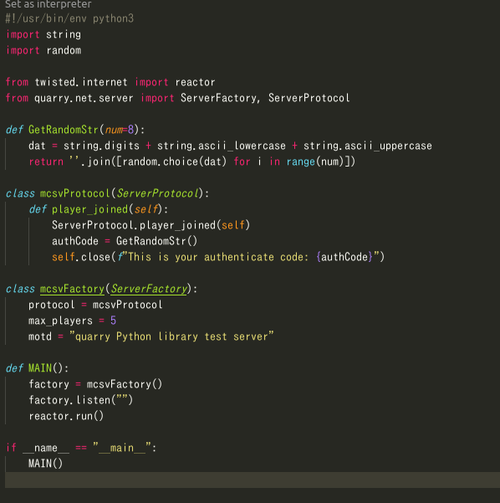Image resolution: width=500 pixels, height=503 pixels.
Task: Click the 'MAIN()' call on the last code line
Action: pos(45,464)
